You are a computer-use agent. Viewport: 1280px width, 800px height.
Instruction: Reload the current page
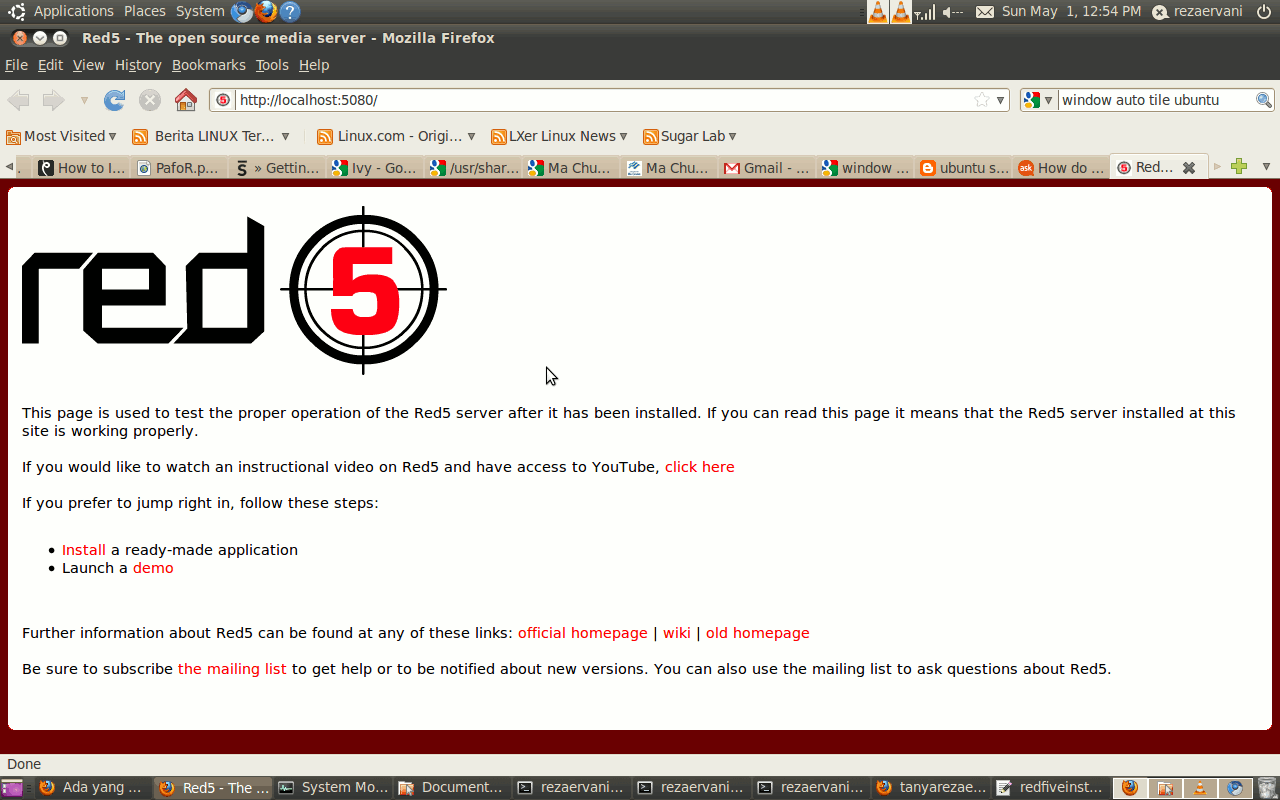point(115,100)
